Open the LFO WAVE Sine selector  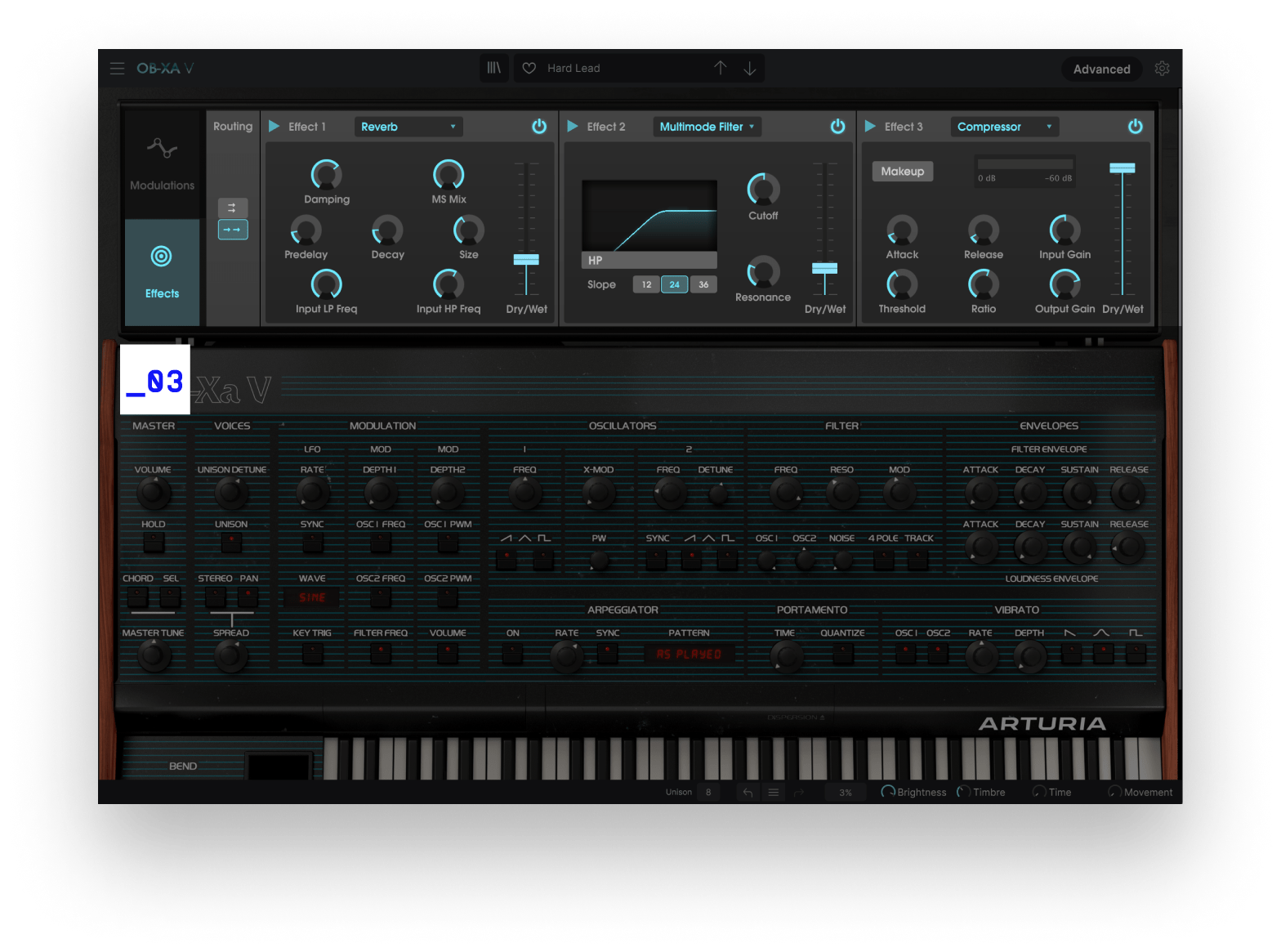[x=312, y=597]
